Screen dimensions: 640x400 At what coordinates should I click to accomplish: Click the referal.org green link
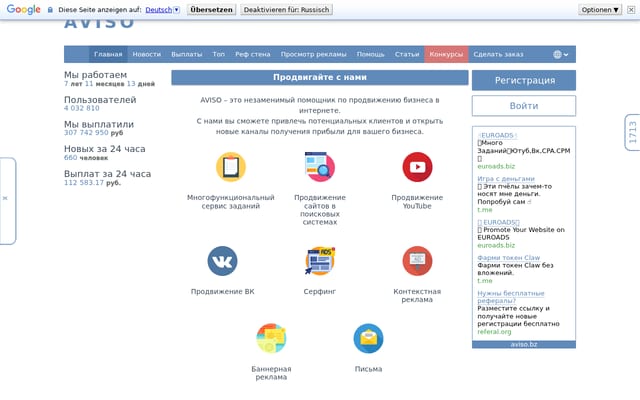[x=494, y=331]
